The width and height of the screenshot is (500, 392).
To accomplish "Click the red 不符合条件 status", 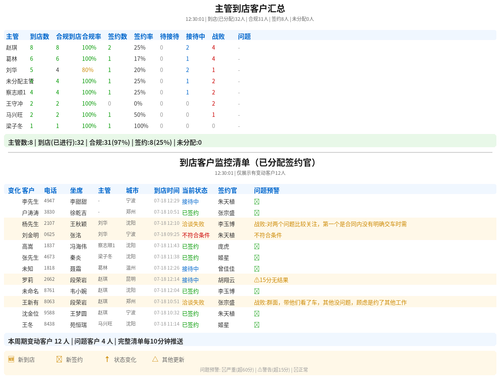I will [196, 235].
